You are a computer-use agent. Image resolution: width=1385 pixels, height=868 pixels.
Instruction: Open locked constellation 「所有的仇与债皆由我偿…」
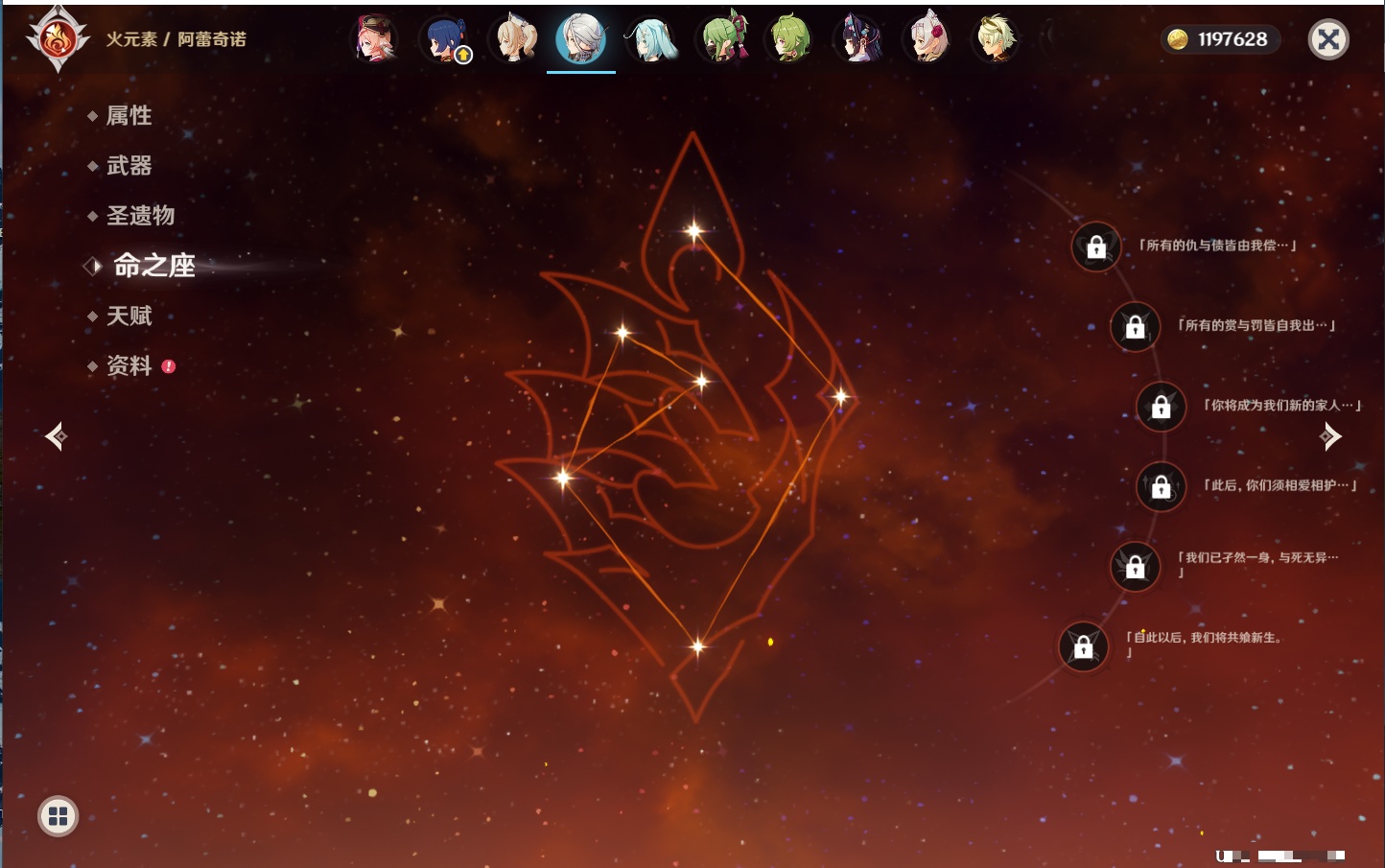click(x=1096, y=246)
